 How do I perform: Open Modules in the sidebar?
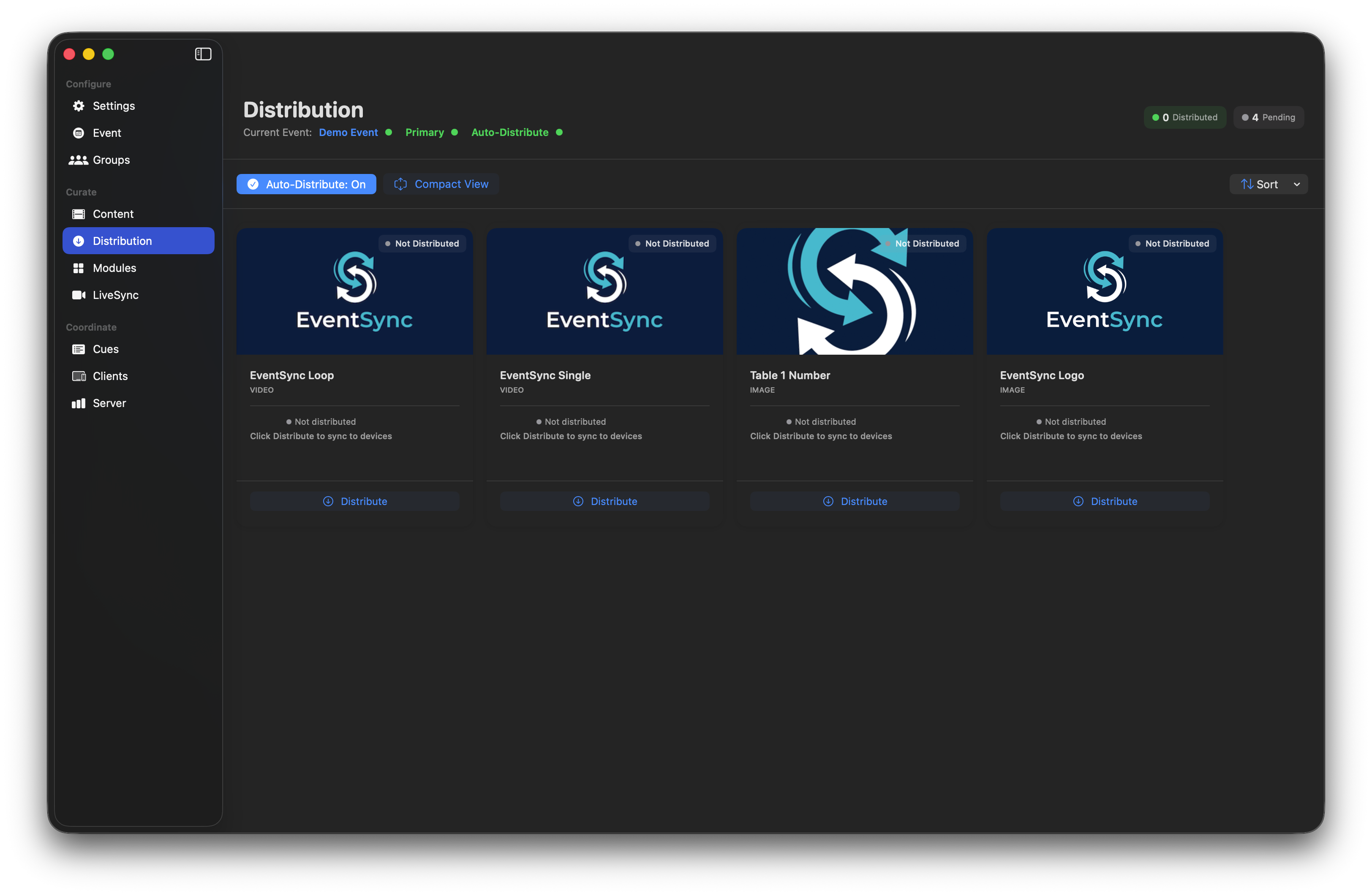pos(139,269)
